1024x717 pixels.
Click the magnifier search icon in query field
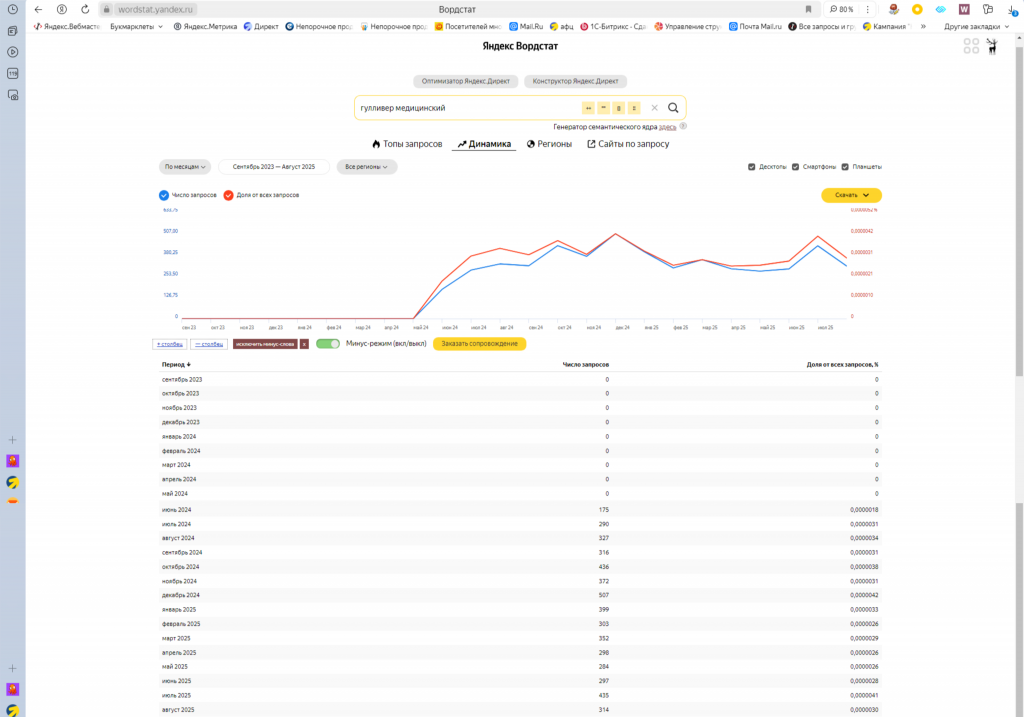[673, 108]
